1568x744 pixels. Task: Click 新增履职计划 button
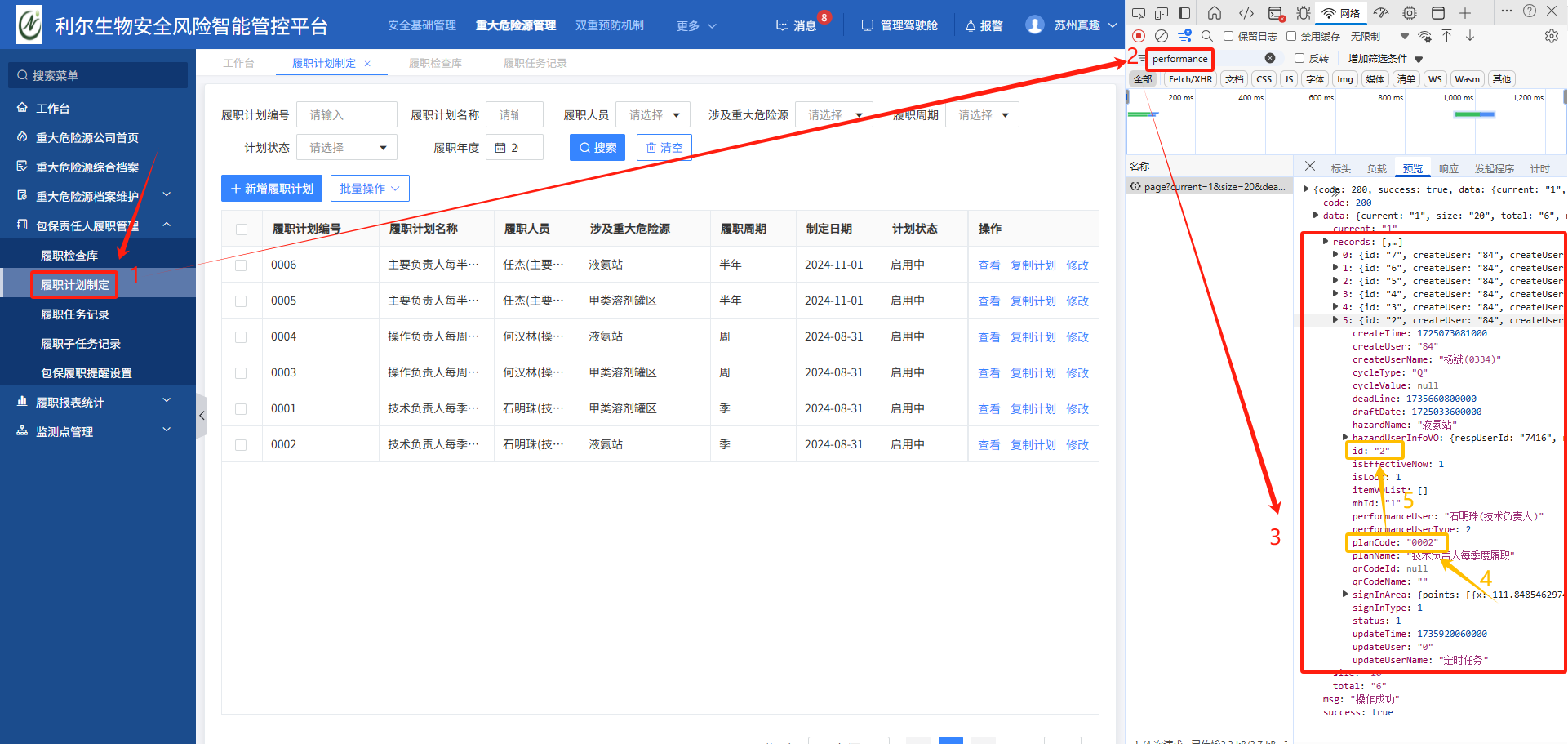272,188
